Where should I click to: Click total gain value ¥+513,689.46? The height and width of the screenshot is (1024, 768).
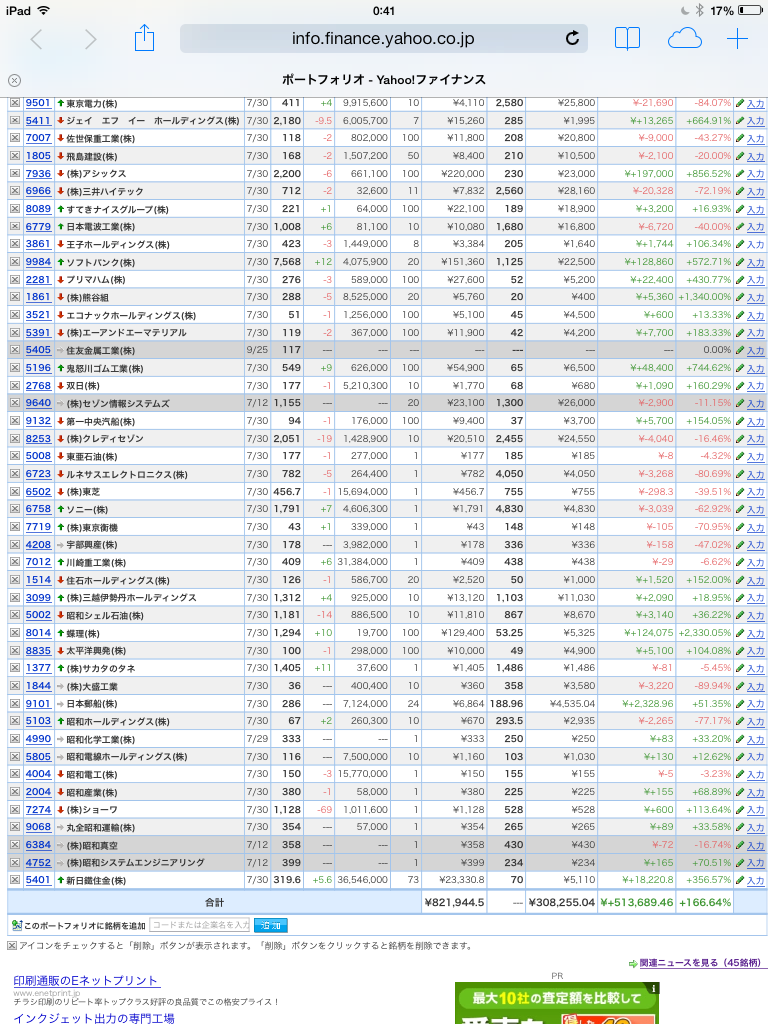click(637, 903)
